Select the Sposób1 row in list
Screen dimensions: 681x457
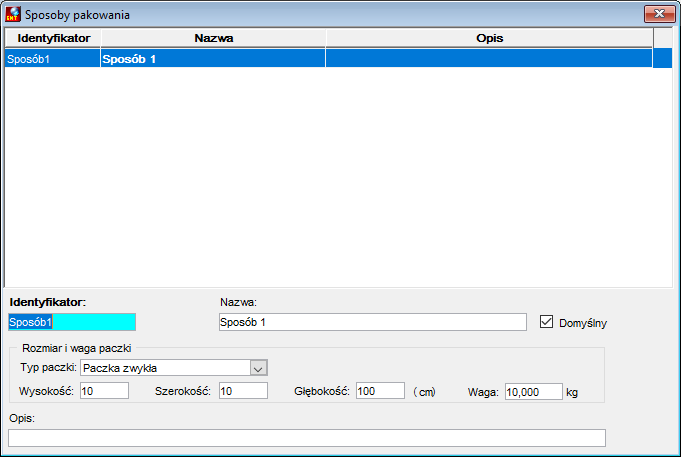(338, 59)
